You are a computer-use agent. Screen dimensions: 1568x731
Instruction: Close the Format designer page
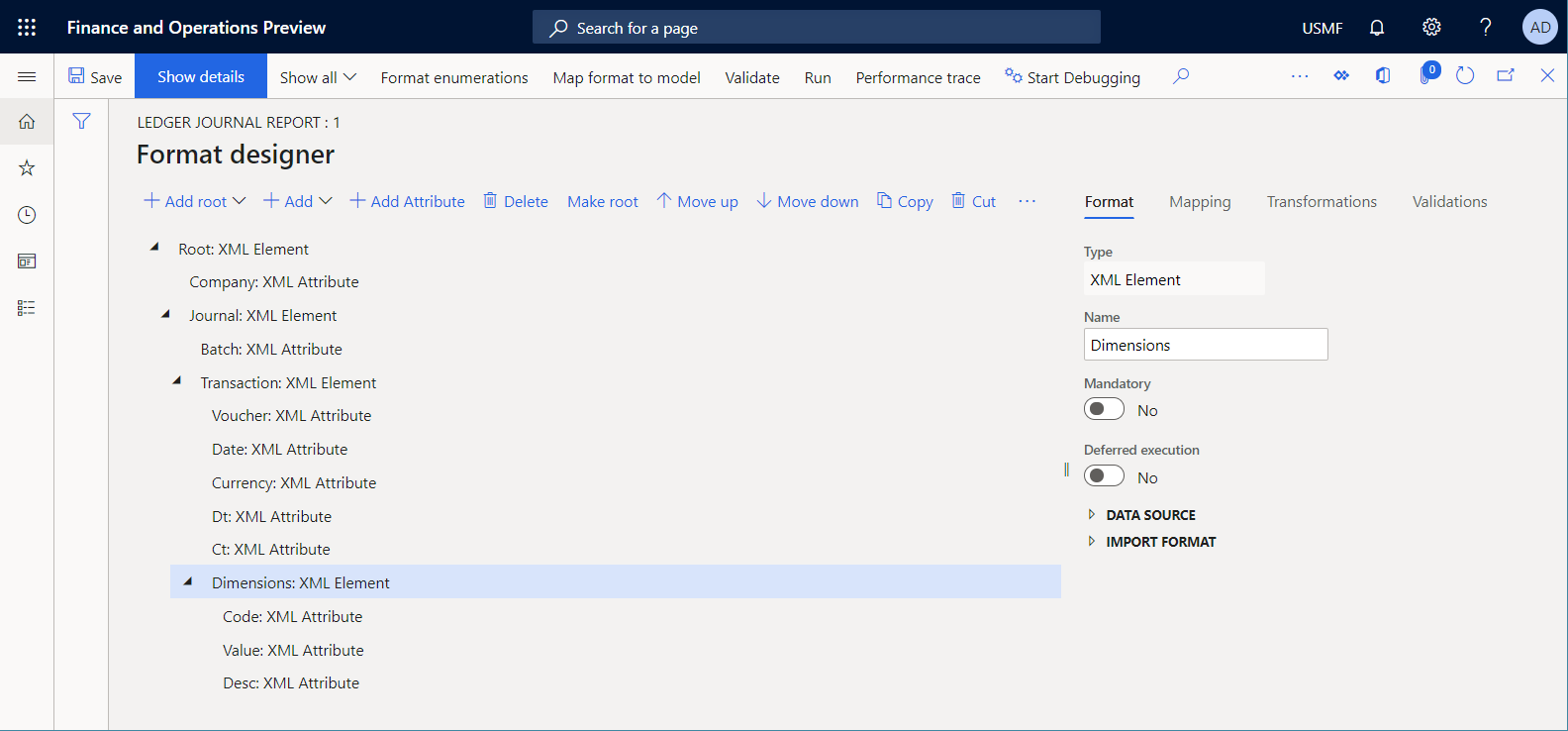pos(1547,76)
